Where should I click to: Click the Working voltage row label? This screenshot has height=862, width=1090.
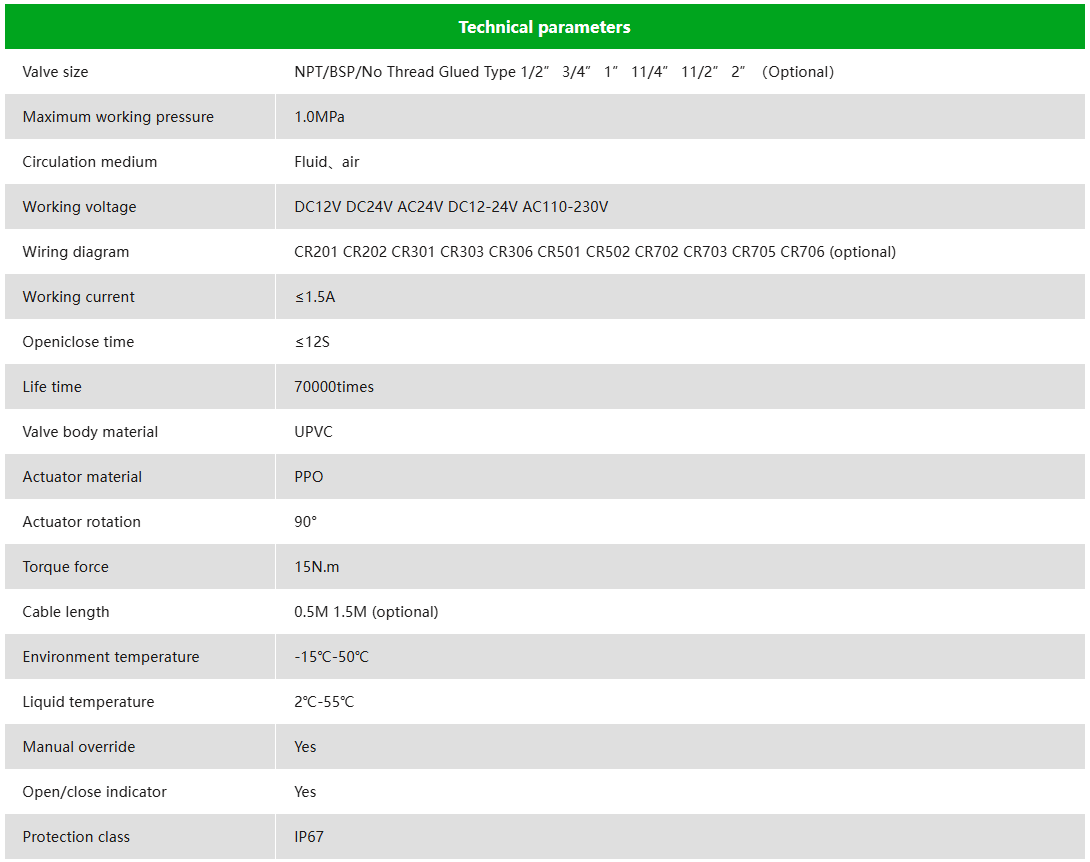coord(79,207)
